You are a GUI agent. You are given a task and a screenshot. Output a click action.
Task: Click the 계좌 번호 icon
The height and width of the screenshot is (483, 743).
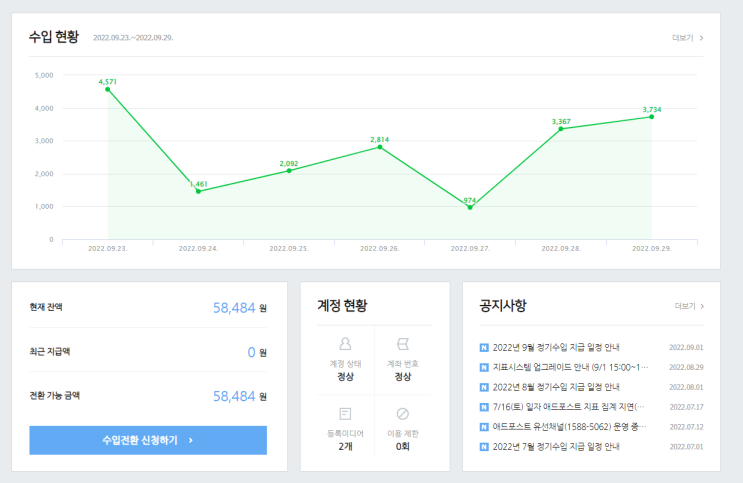403,343
